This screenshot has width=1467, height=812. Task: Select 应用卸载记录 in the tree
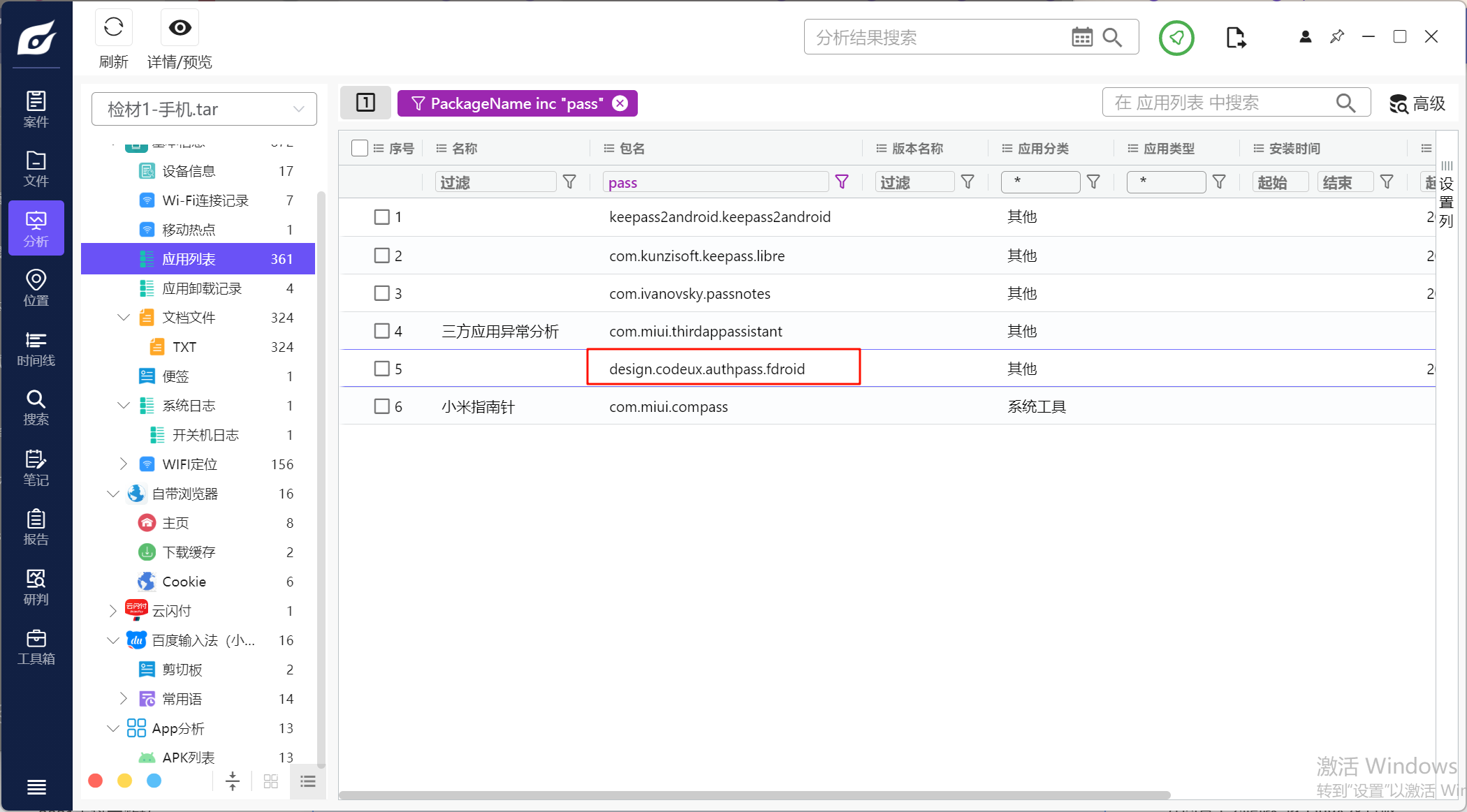(x=202, y=288)
